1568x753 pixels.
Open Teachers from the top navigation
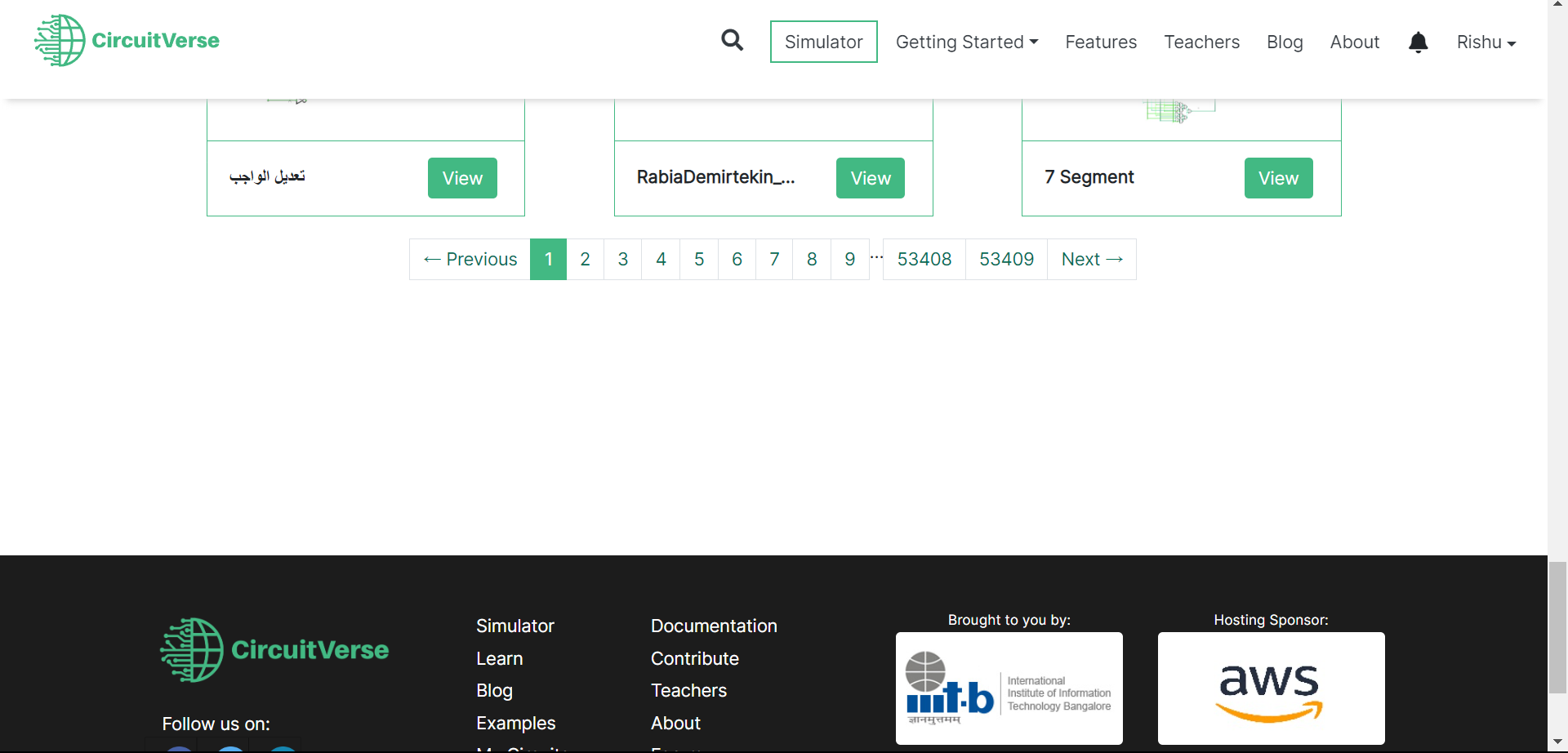point(1201,42)
